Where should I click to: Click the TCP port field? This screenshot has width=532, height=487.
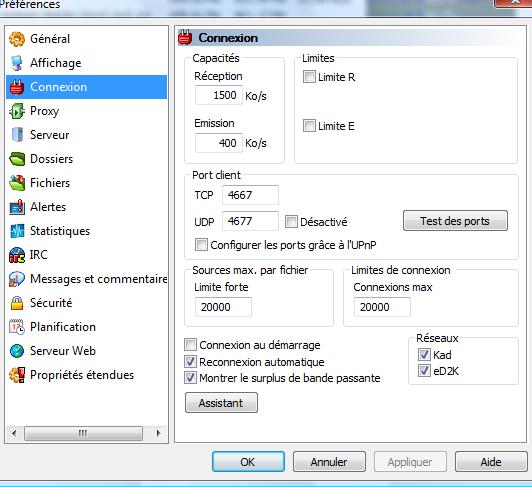250,195
